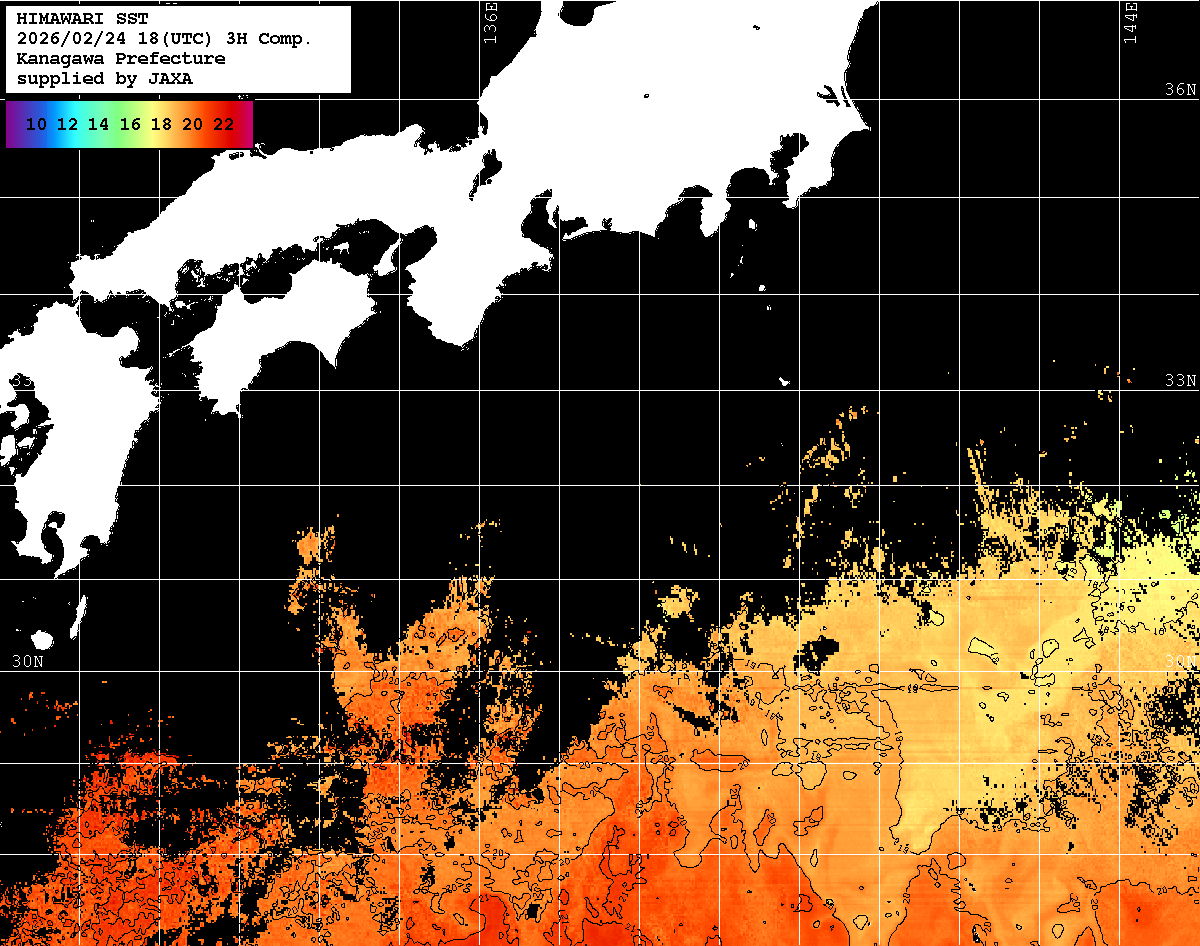Screen dimensions: 1200x946
Task: Click the 36N latitude label
Action: [1180, 90]
